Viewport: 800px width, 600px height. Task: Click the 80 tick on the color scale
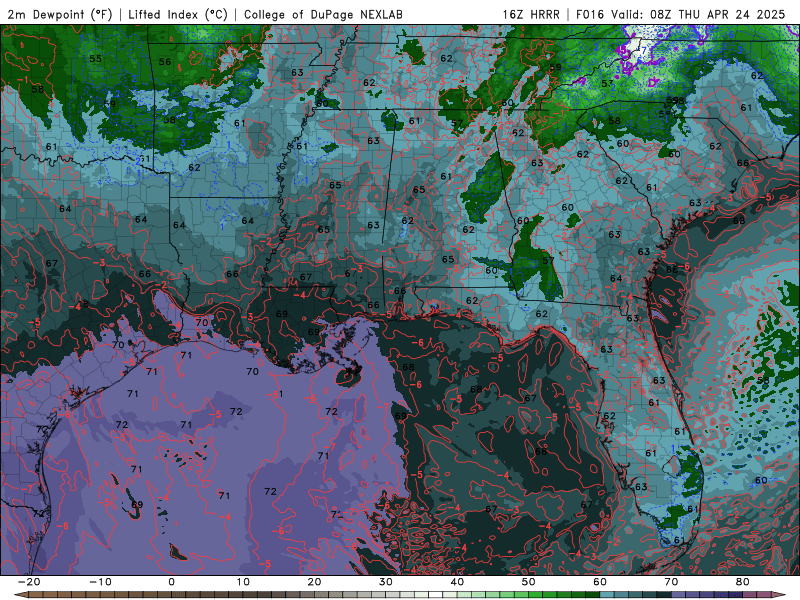click(743, 582)
